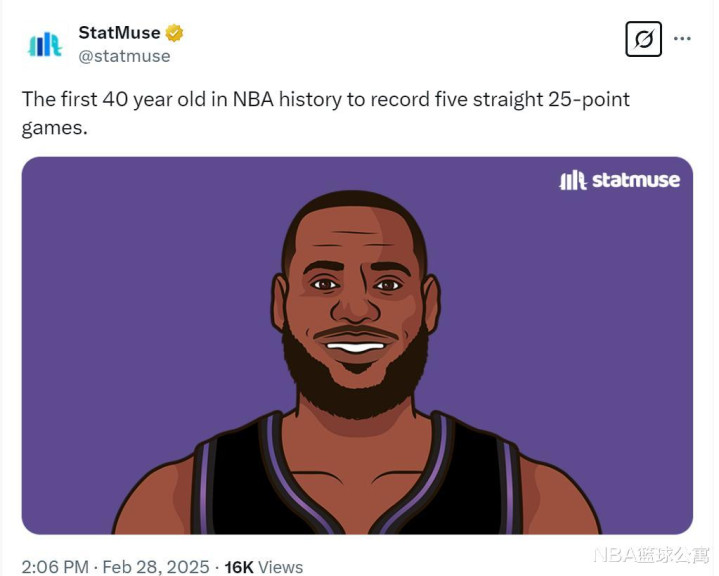This screenshot has width=719, height=576.
Task: Click the cartoon player's beard
Action: [x=355, y=385]
